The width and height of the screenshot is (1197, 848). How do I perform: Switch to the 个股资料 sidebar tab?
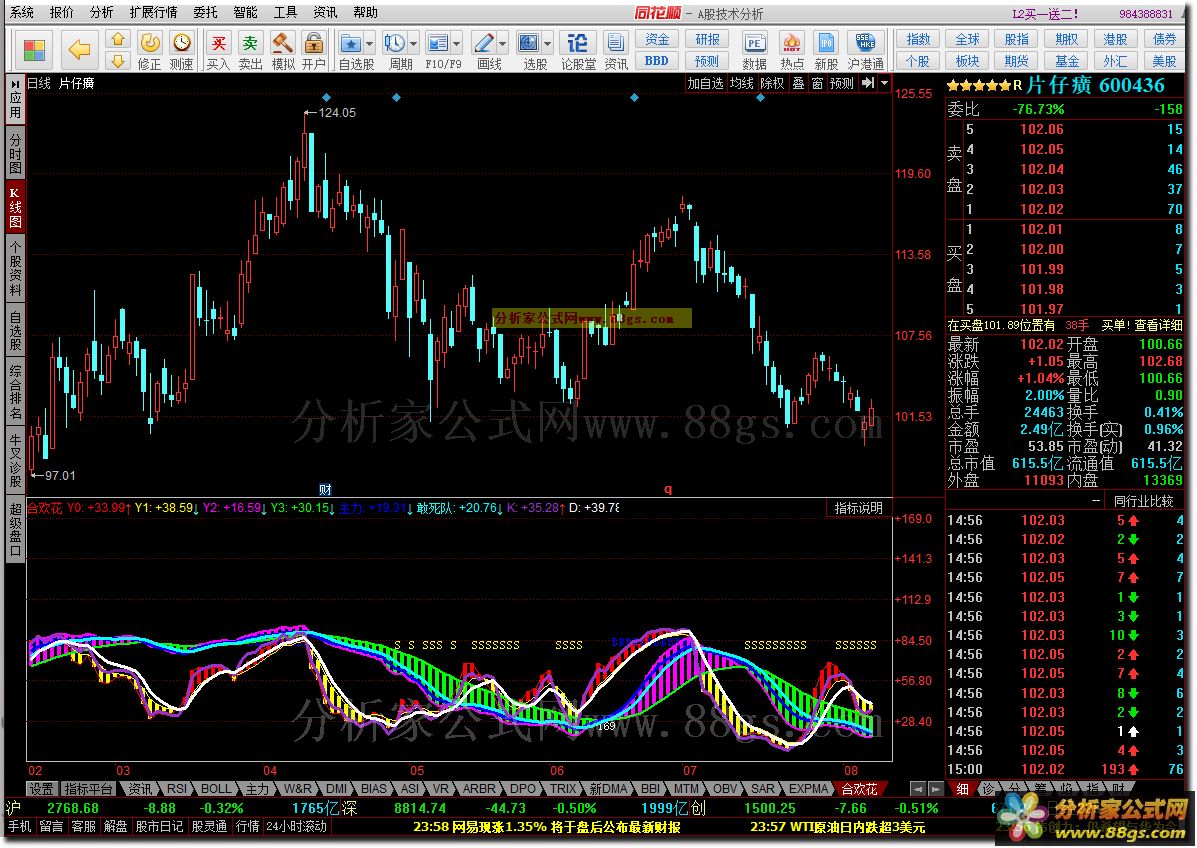(x=15, y=269)
